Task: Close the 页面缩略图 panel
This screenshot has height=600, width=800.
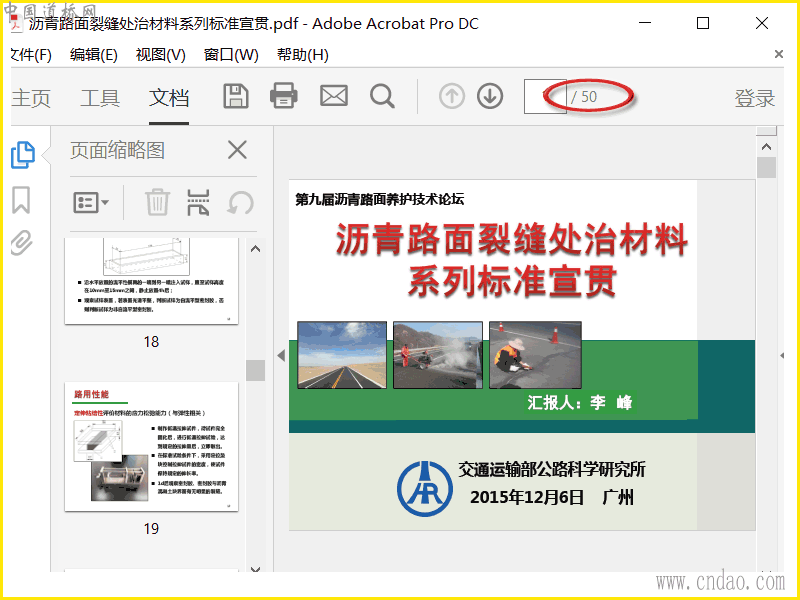Action: [x=237, y=150]
